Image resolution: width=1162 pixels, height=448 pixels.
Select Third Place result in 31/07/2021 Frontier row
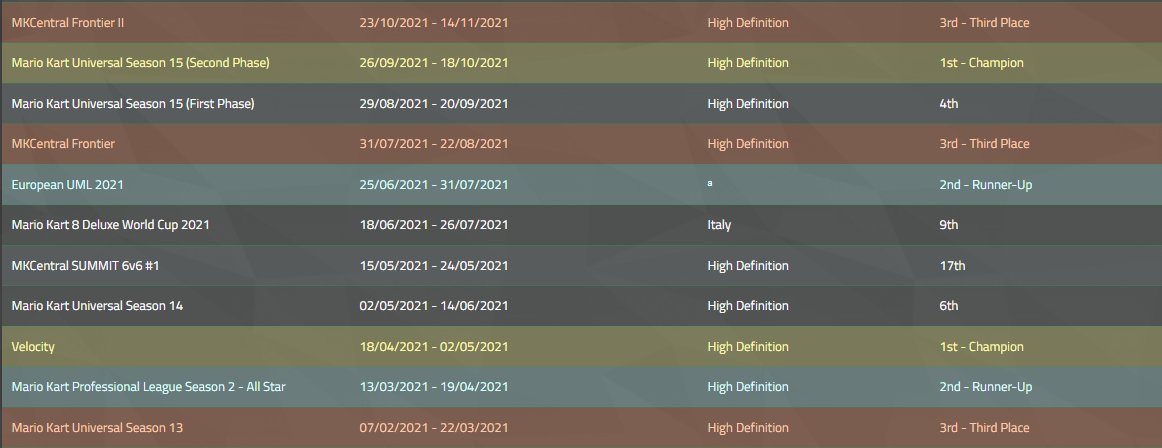point(984,144)
